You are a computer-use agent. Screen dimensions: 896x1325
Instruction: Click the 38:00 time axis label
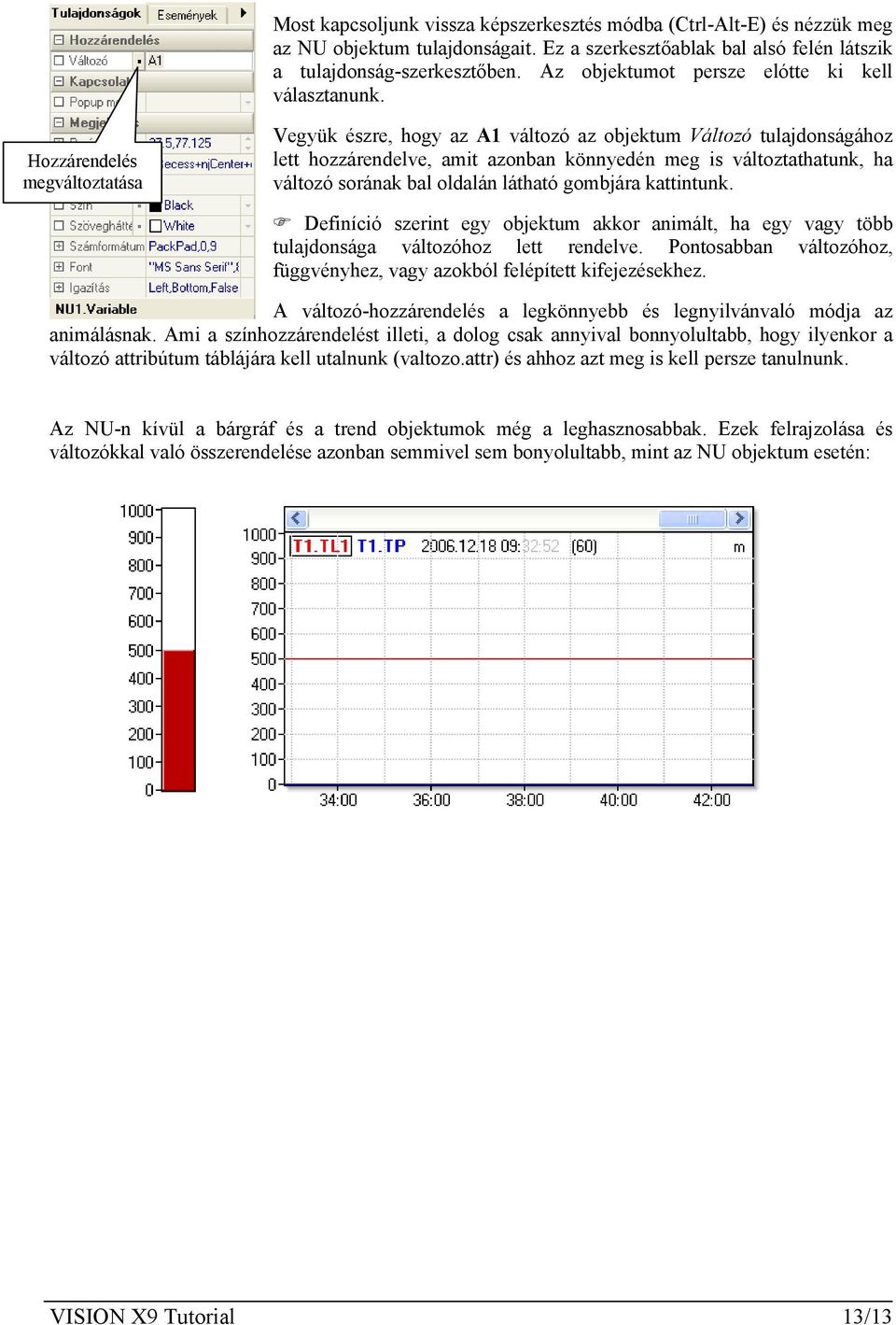tap(525, 800)
